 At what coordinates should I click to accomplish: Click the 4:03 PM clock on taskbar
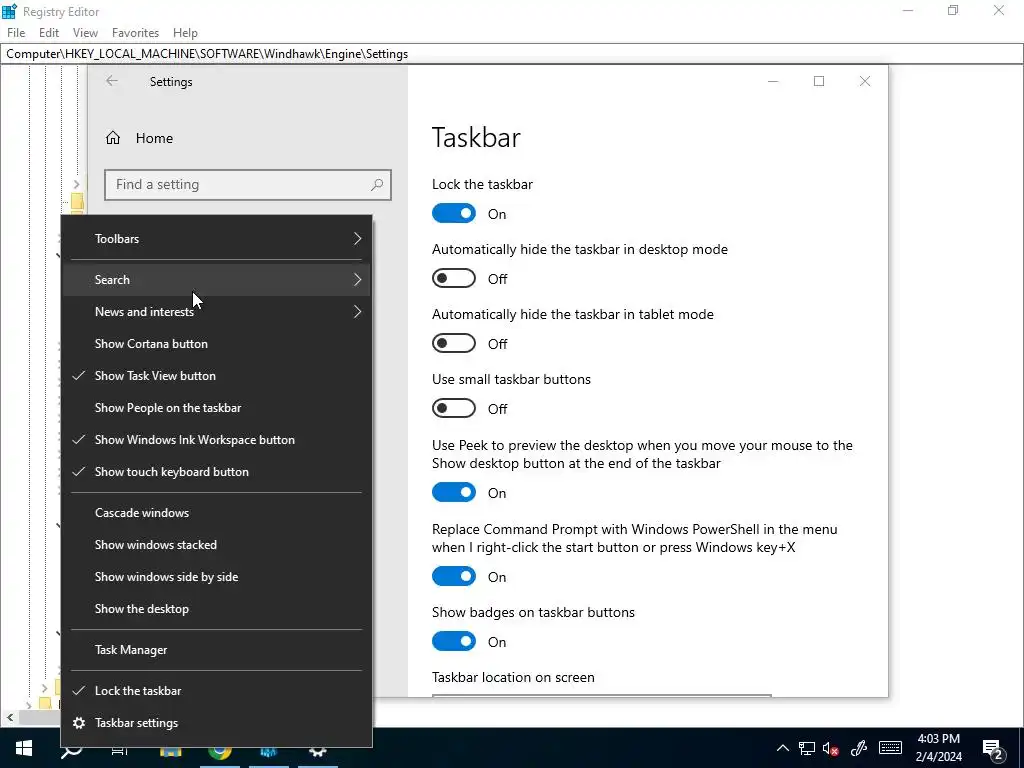(x=938, y=739)
